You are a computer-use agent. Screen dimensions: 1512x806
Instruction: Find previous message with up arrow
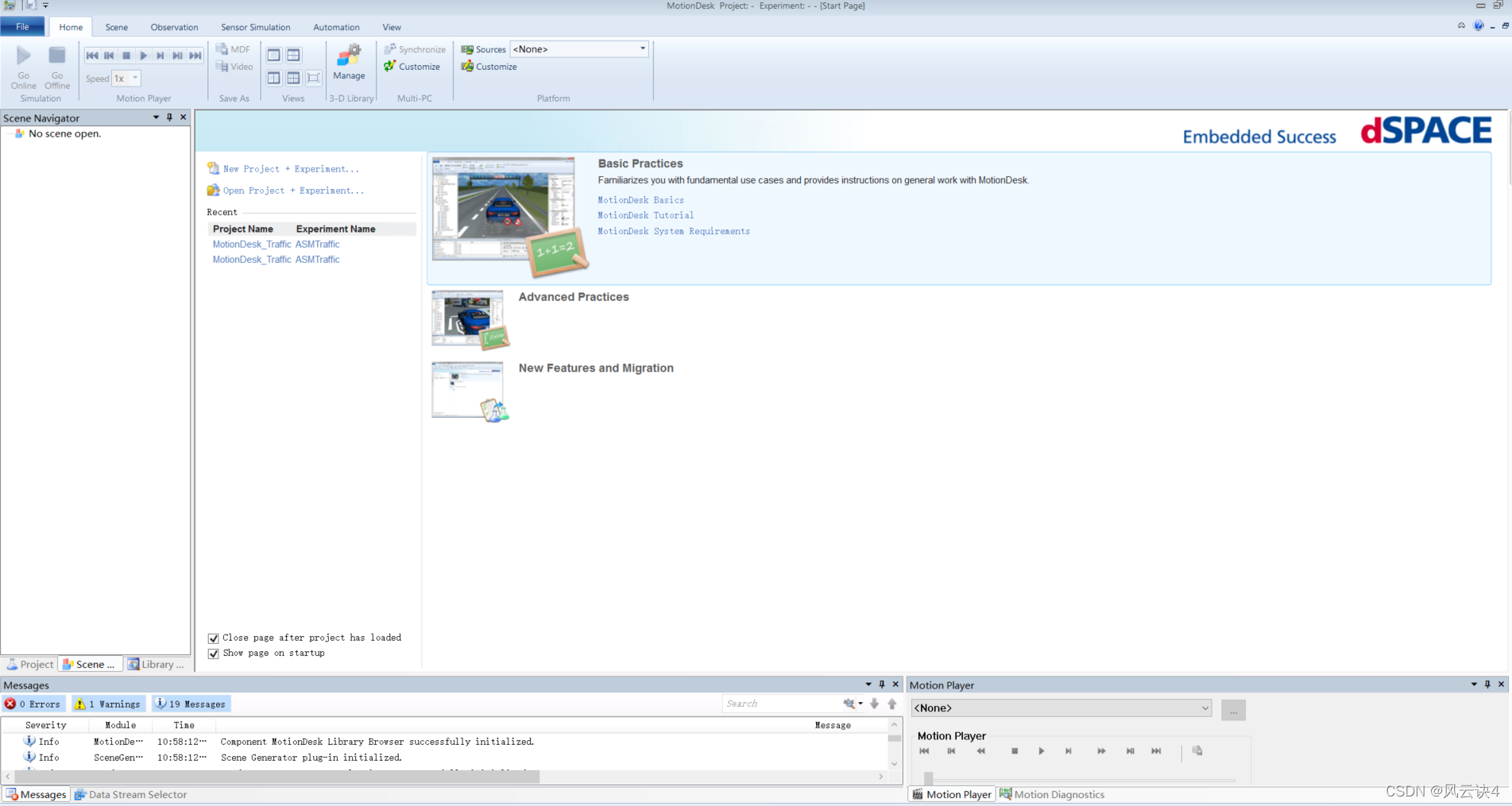click(x=892, y=704)
